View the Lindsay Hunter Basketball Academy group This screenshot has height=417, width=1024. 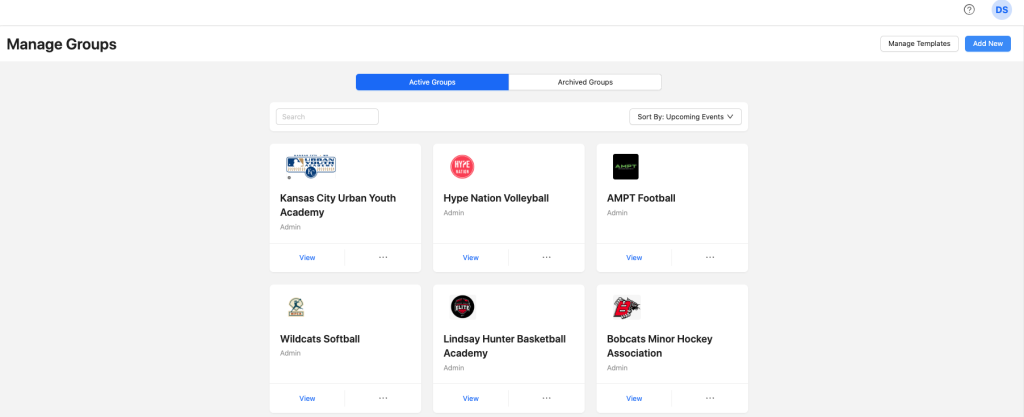(470, 398)
